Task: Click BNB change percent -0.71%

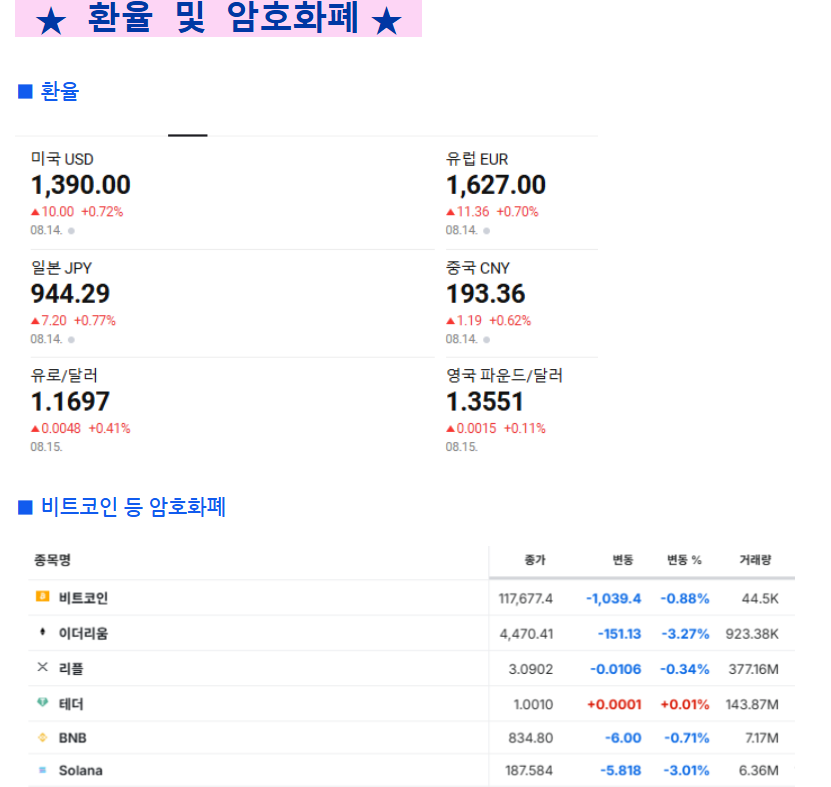Action: 686,738
